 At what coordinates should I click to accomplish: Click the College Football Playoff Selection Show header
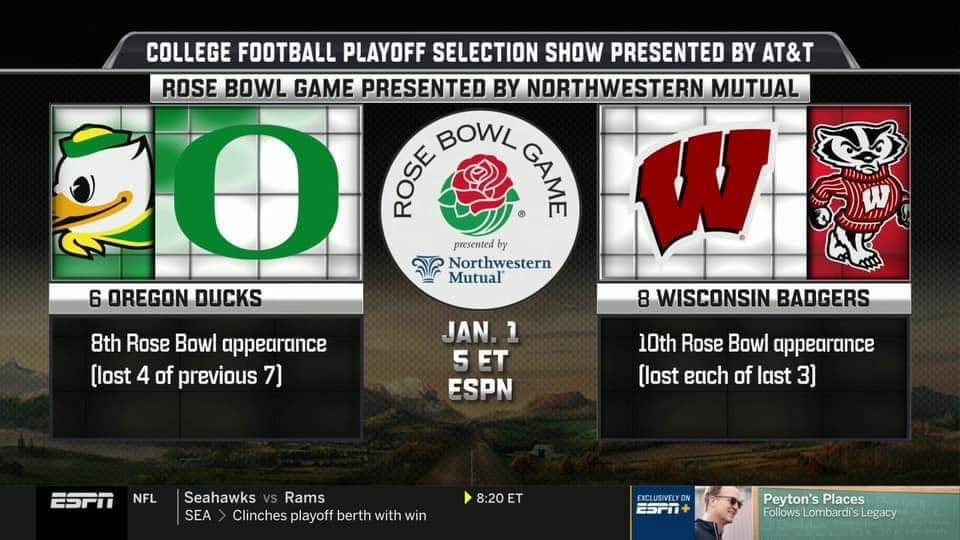coord(480,51)
